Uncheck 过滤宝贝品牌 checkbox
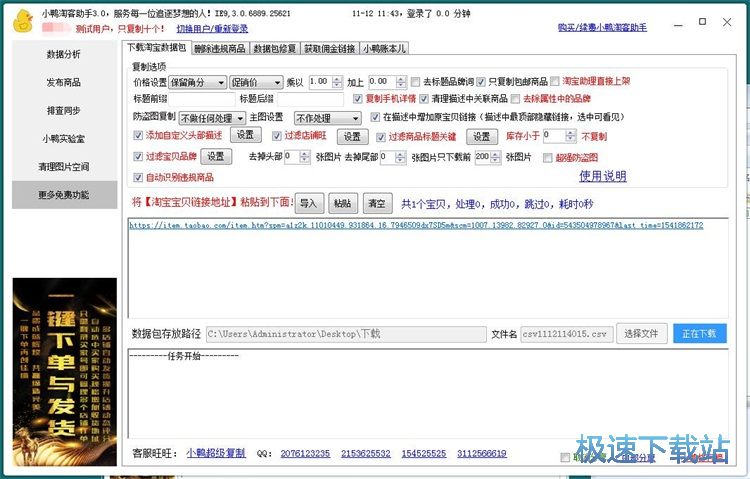Image resolution: width=750 pixels, height=479 pixels. coord(138,156)
